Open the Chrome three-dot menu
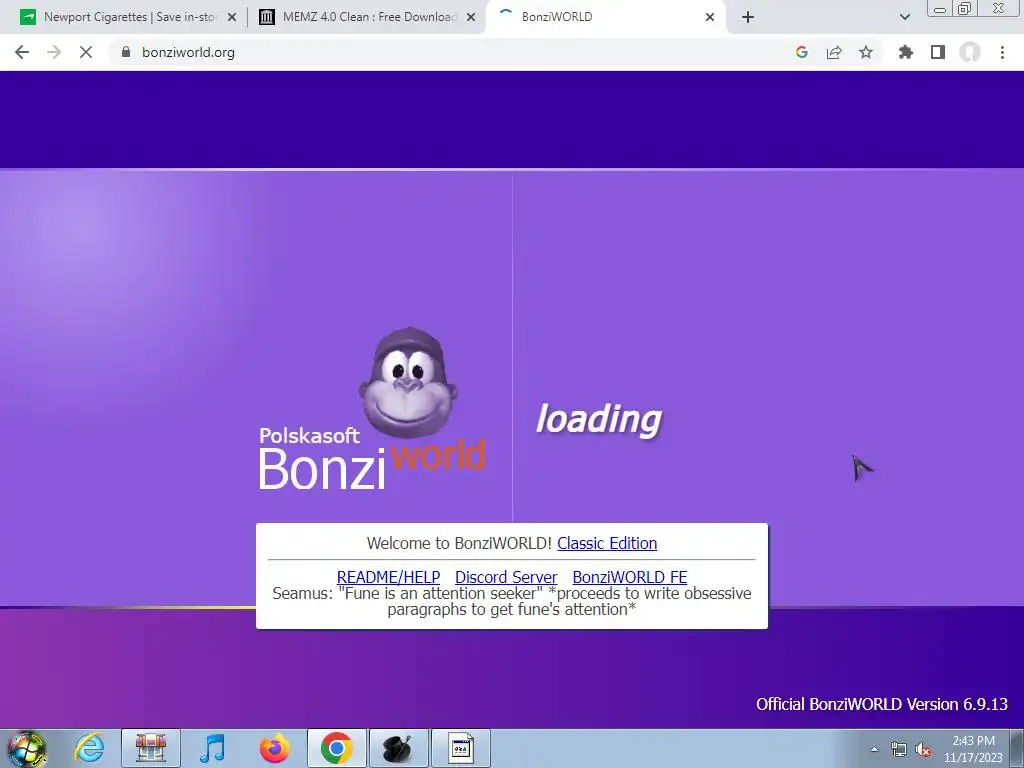 [x=1002, y=52]
